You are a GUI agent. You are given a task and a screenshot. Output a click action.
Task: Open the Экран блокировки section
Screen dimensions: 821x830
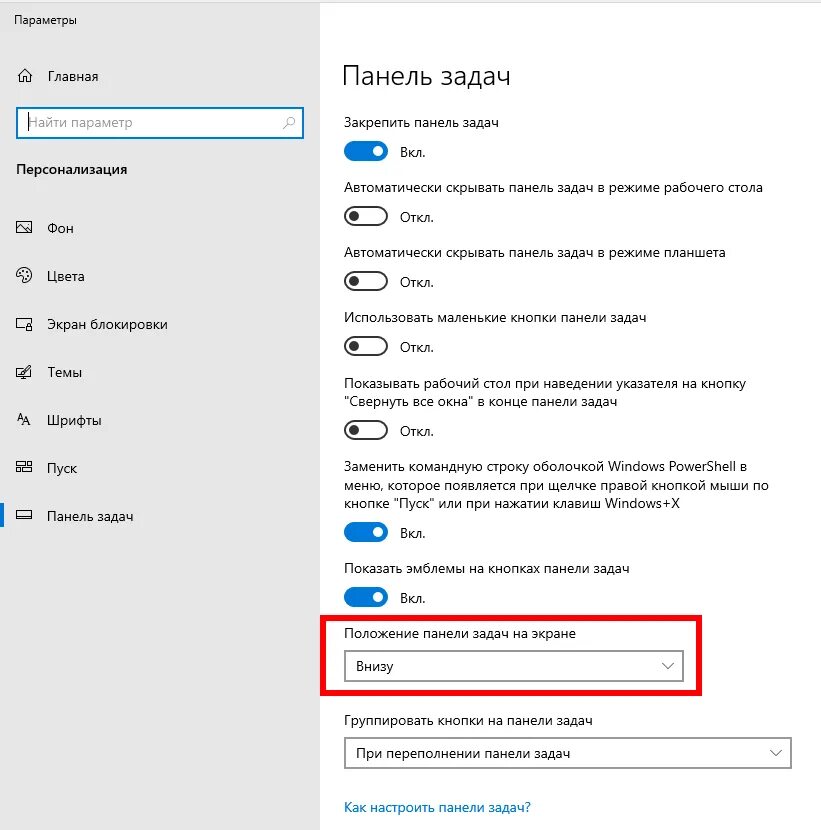click(107, 324)
